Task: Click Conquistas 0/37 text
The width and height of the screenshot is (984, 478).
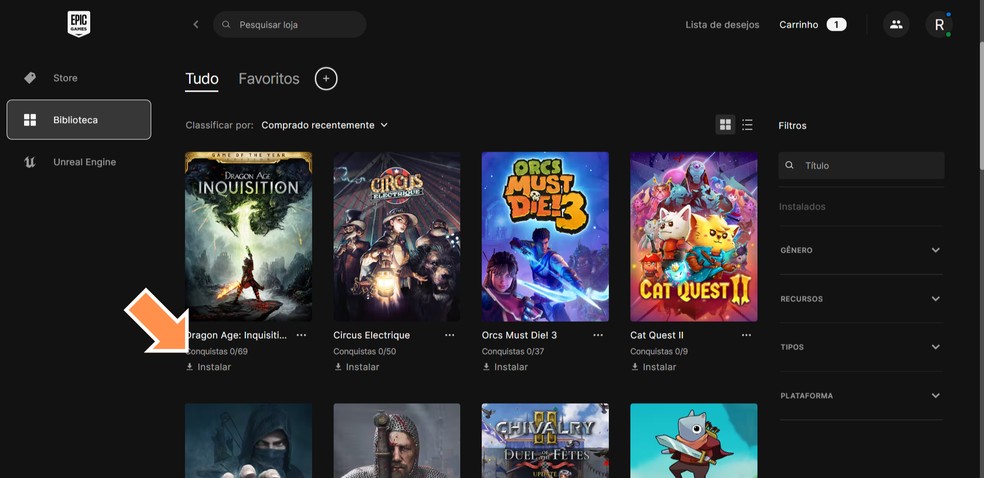Action: click(513, 351)
